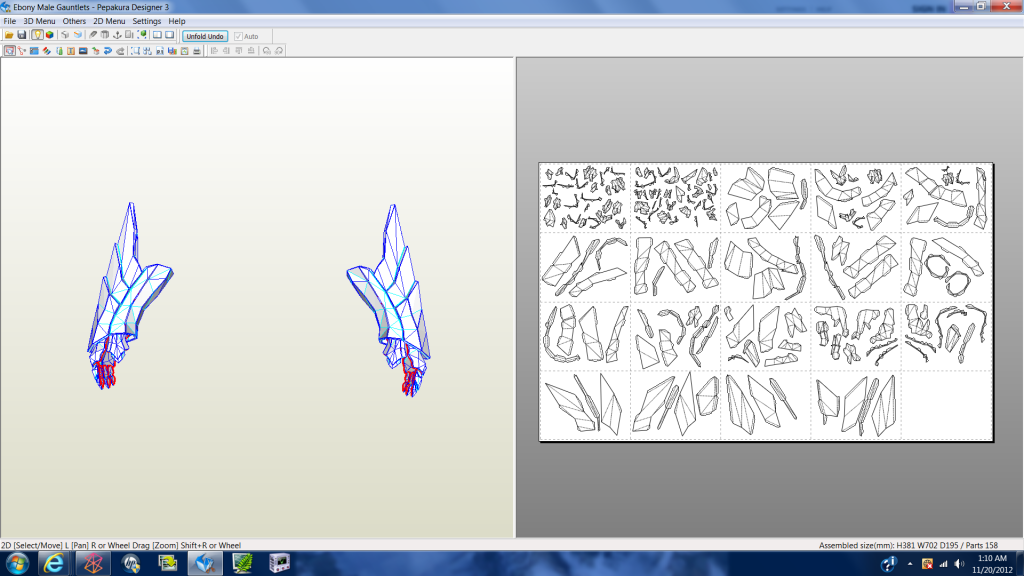This screenshot has height=576, width=1024.
Task: Print the pattern using the printer icon
Action: point(197,50)
